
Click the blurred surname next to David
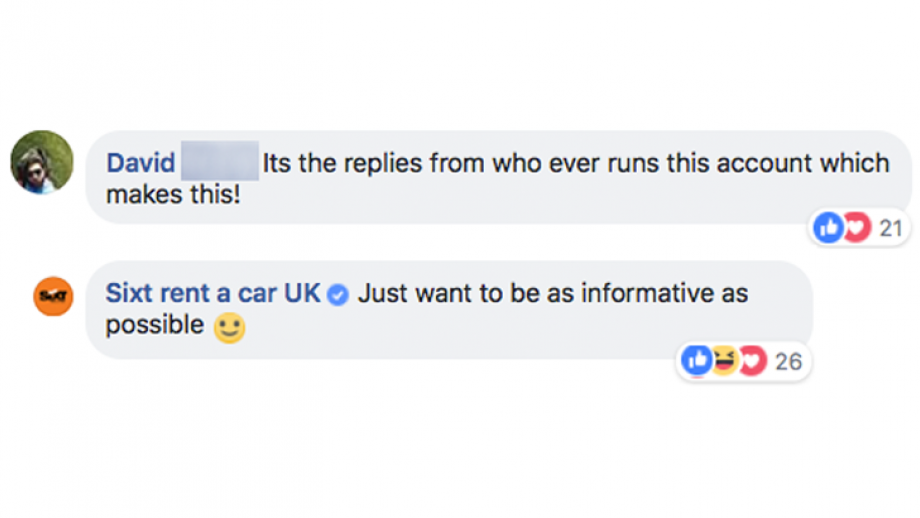point(219,161)
